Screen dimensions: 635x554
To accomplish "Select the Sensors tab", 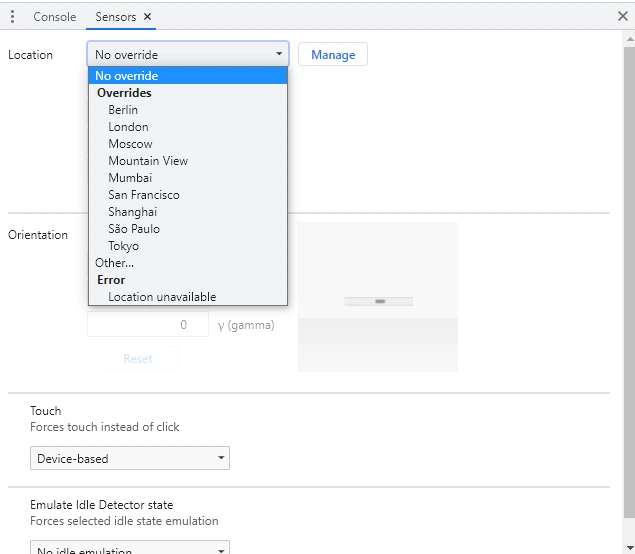I will click(115, 17).
